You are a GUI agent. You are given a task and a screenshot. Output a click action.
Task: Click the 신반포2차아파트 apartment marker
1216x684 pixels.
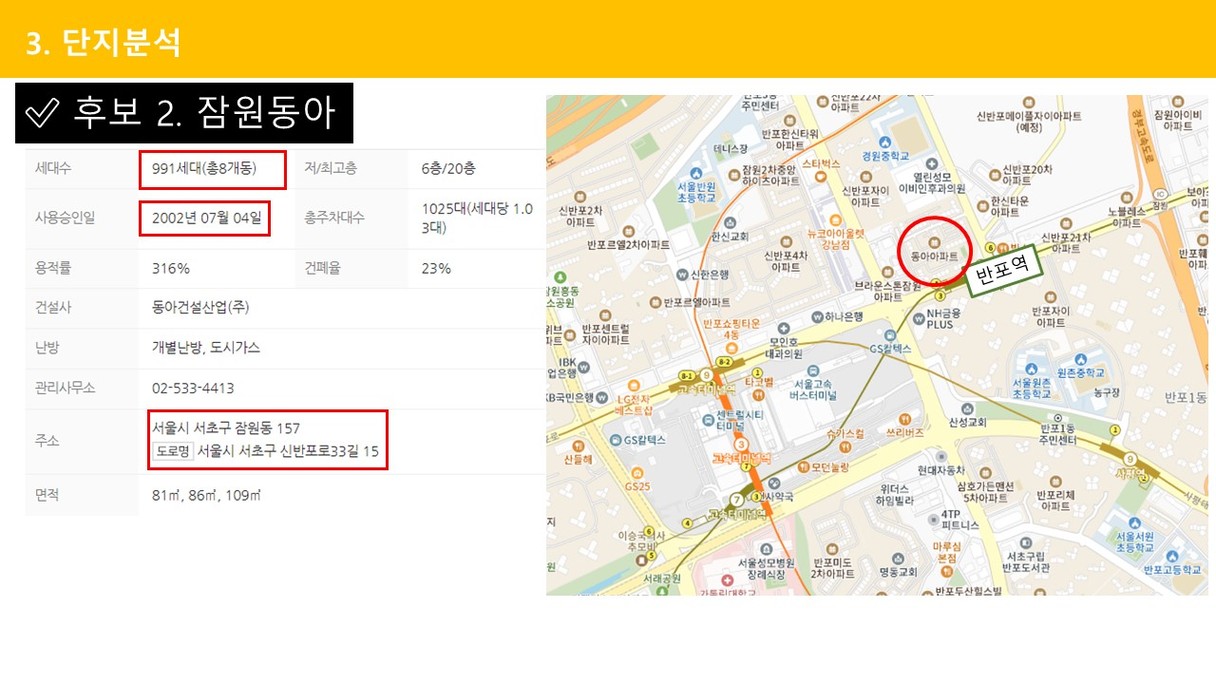point(582,197)
